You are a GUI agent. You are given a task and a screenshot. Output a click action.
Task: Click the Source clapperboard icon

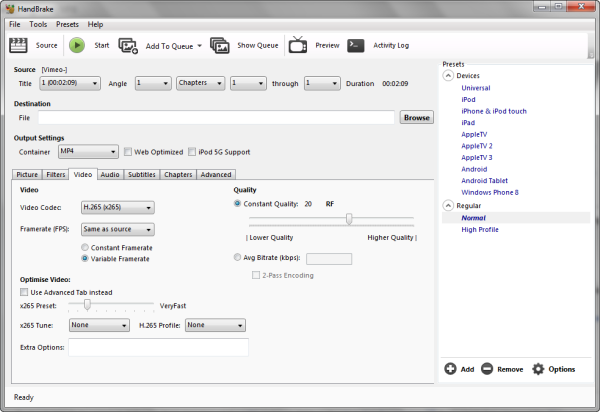[18, 45]
